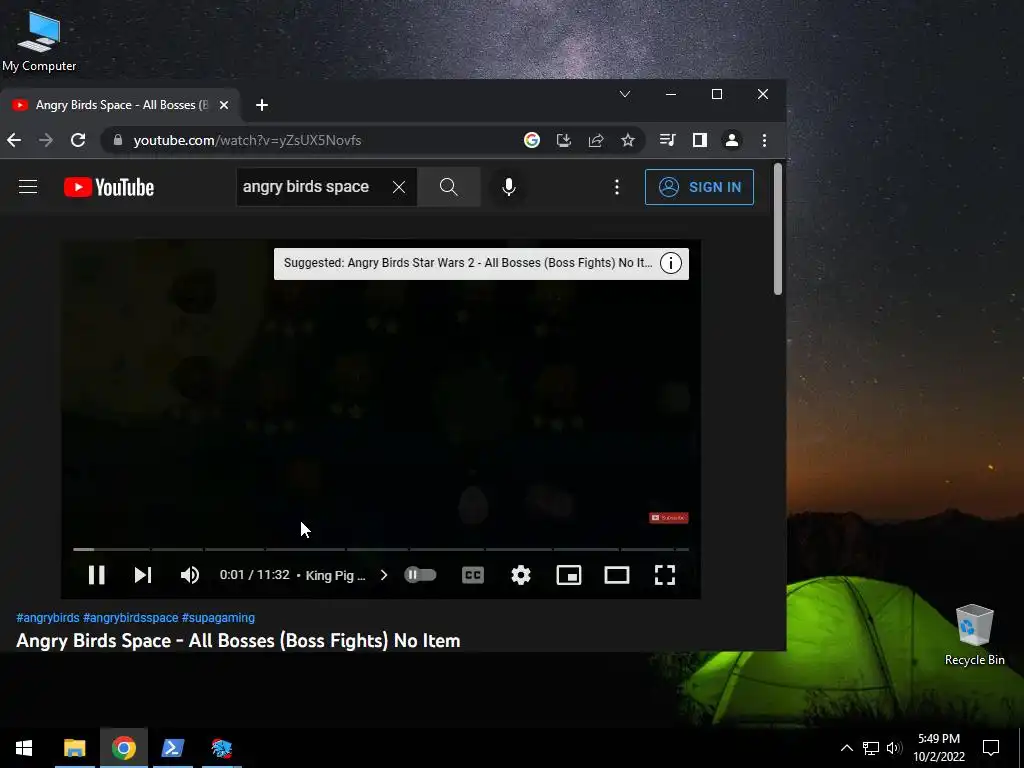Go to YouTube home via logo
Image resolution: width=1024 pixels, height=768 pixels.
point(109,187)
